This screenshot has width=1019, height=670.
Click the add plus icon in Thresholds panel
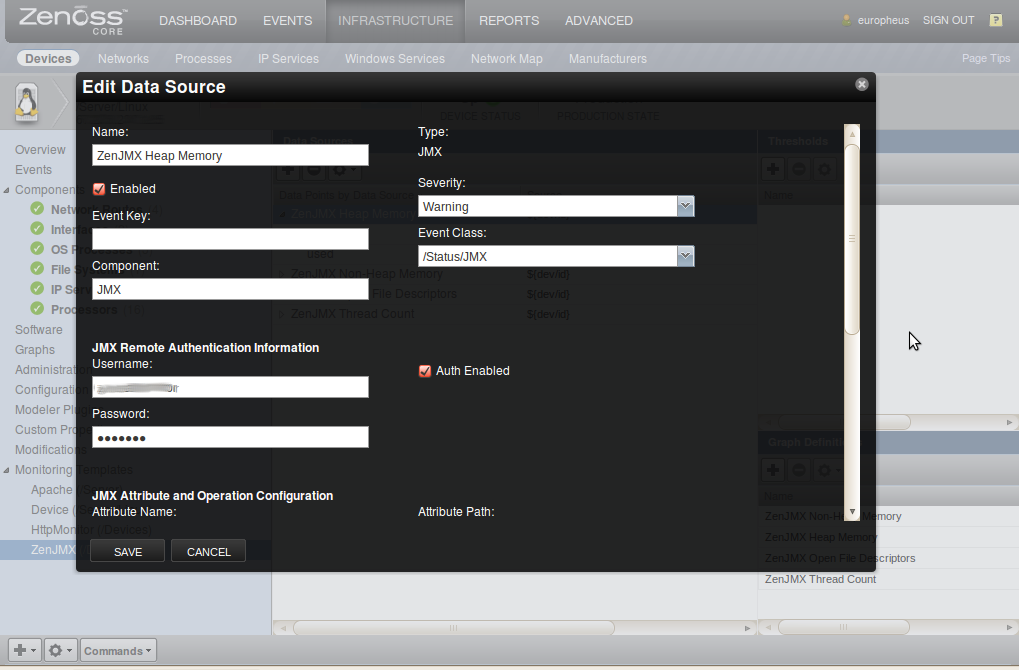(773, 169)
